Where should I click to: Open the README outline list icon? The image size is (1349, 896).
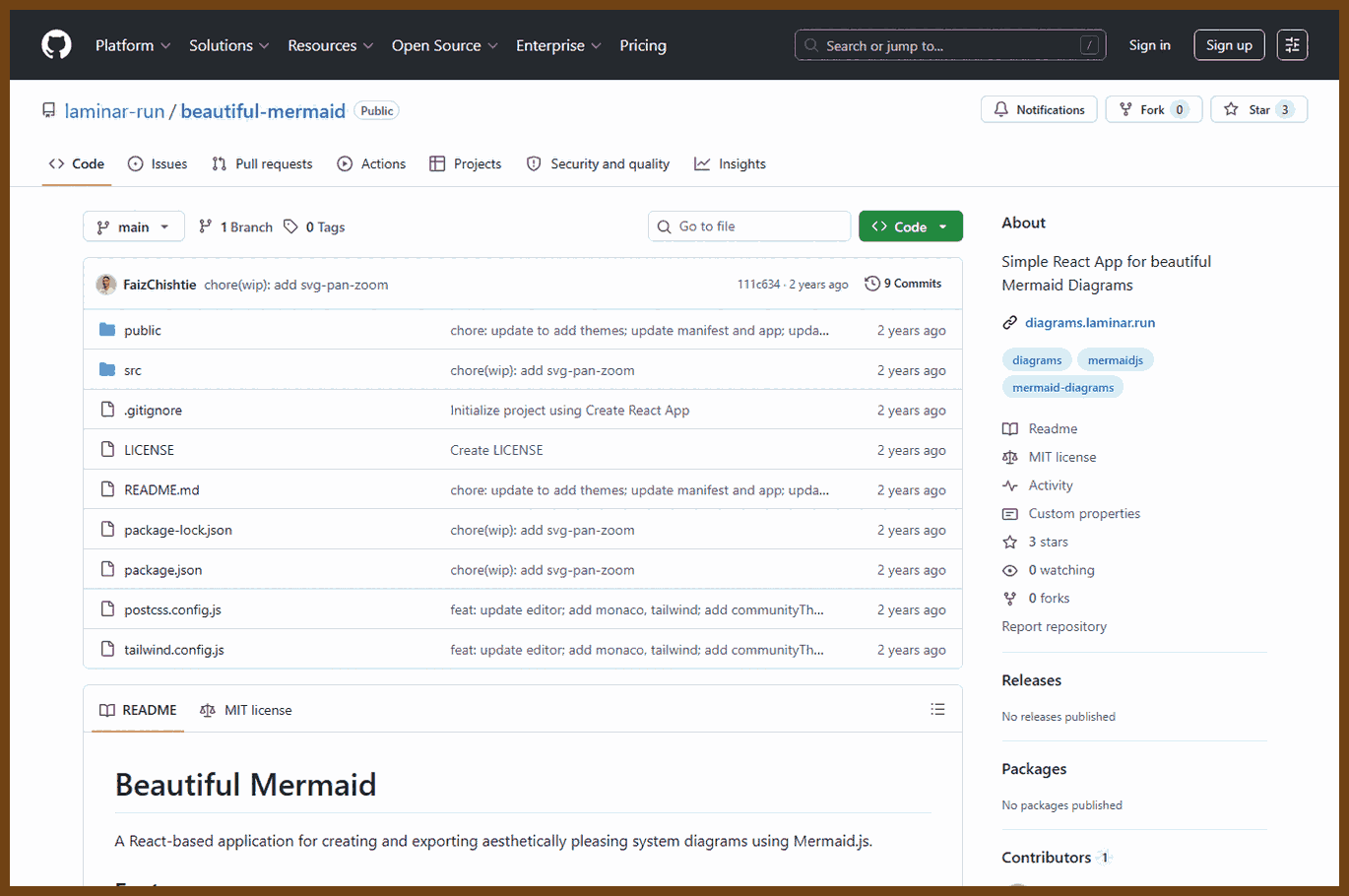[937, 709]
